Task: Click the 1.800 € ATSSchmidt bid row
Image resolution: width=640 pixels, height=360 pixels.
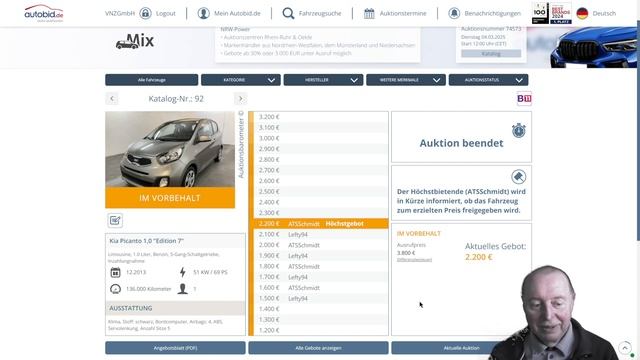Action: (321, 267)
